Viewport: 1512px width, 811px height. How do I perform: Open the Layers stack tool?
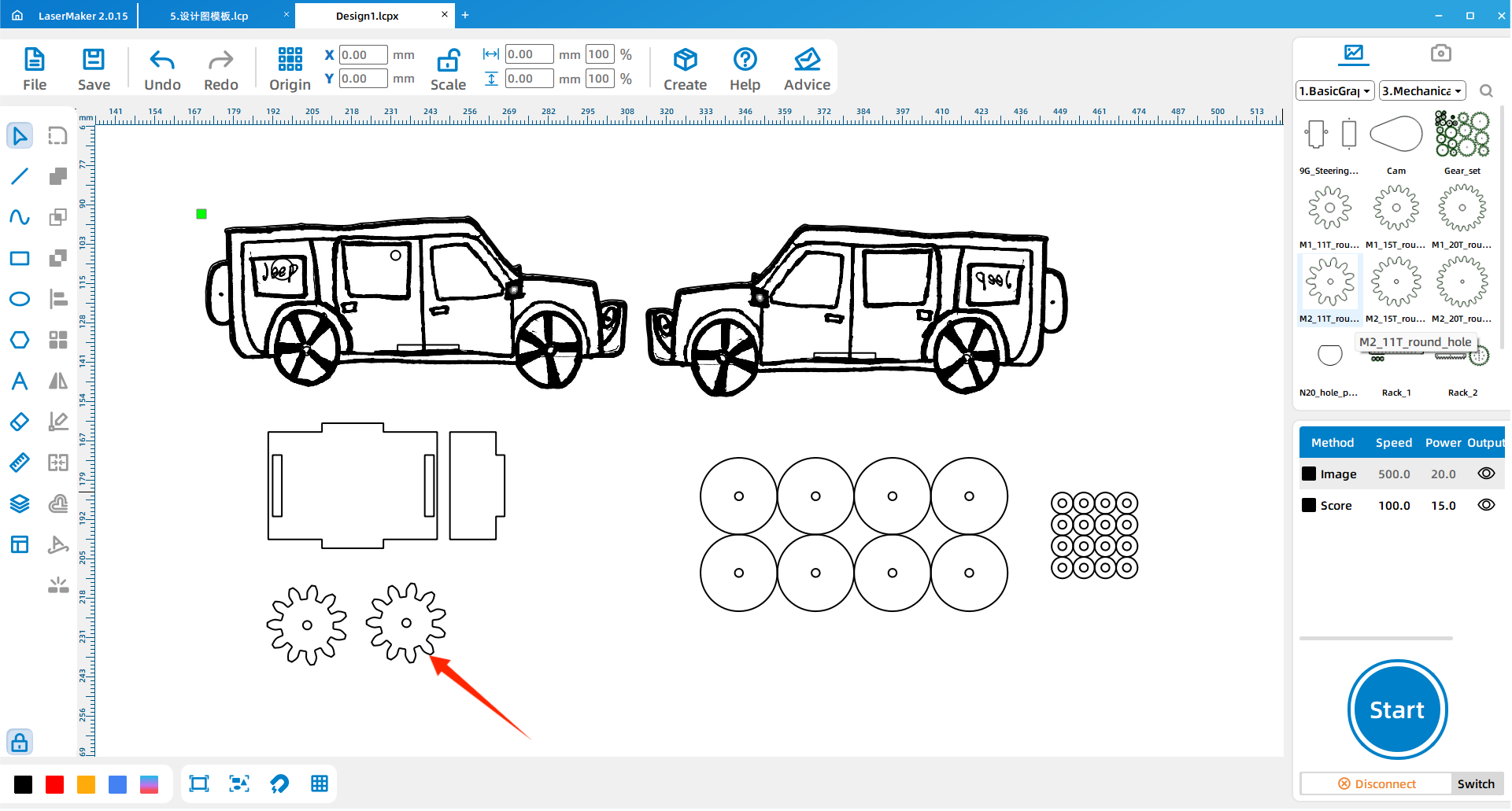tap(20, 503)
